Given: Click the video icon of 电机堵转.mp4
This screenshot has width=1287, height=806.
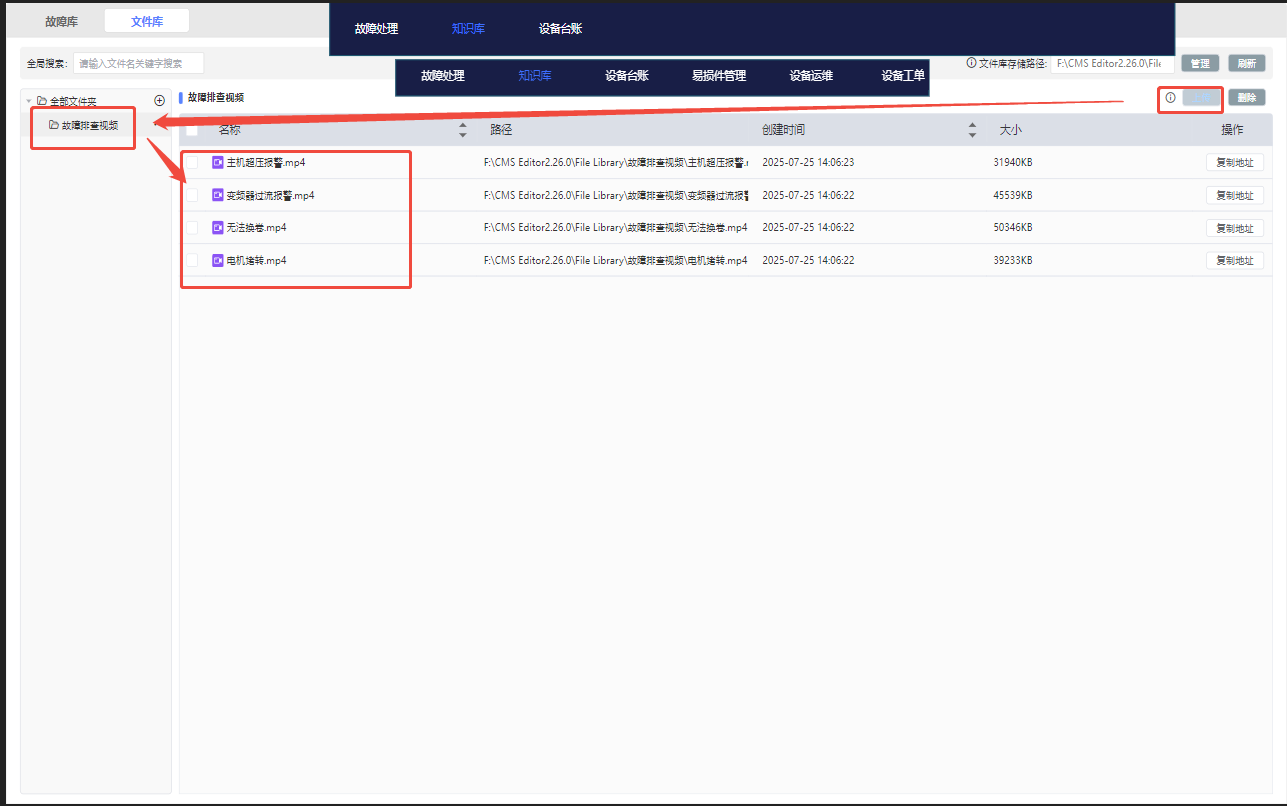Looking at the screenshot, I should coord(218,260).
